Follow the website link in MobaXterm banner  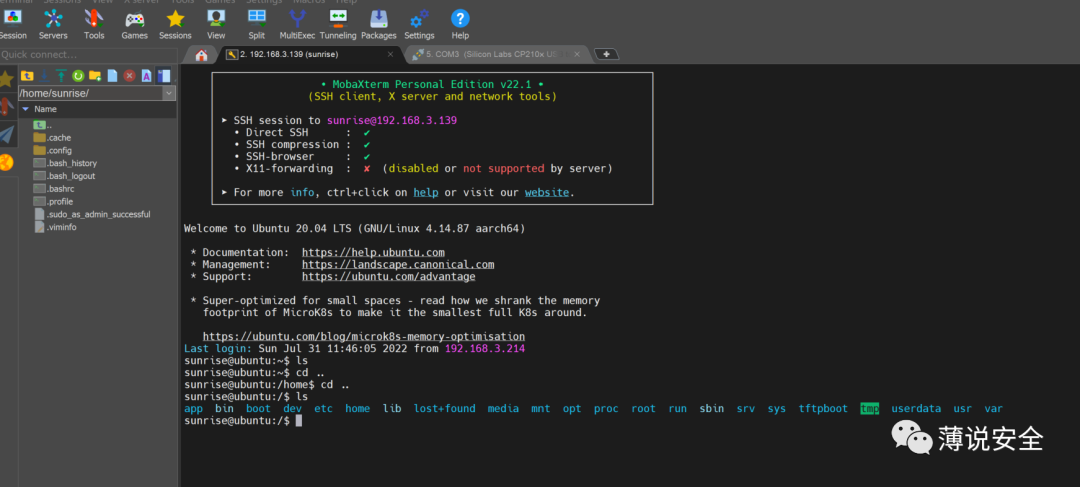(x=548, y=192)
